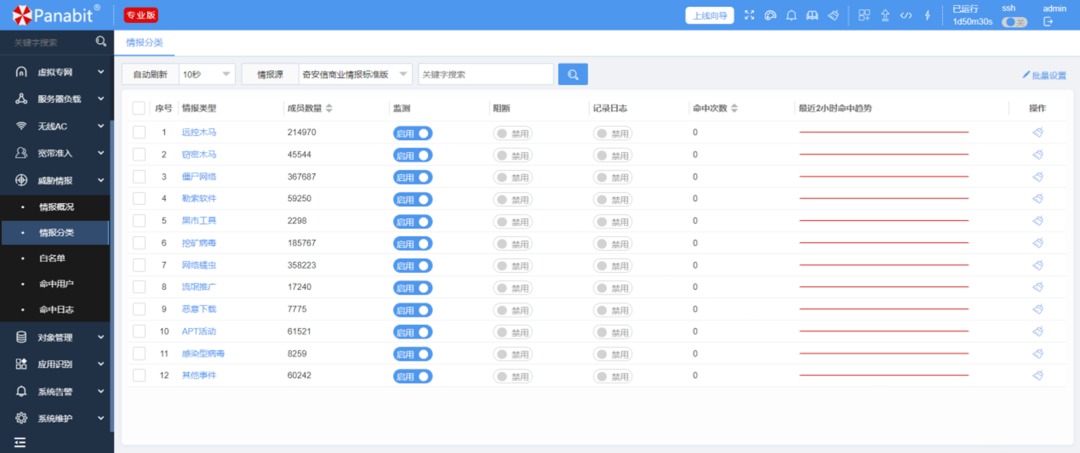Open the code console icon

click(x=906, y=16)
